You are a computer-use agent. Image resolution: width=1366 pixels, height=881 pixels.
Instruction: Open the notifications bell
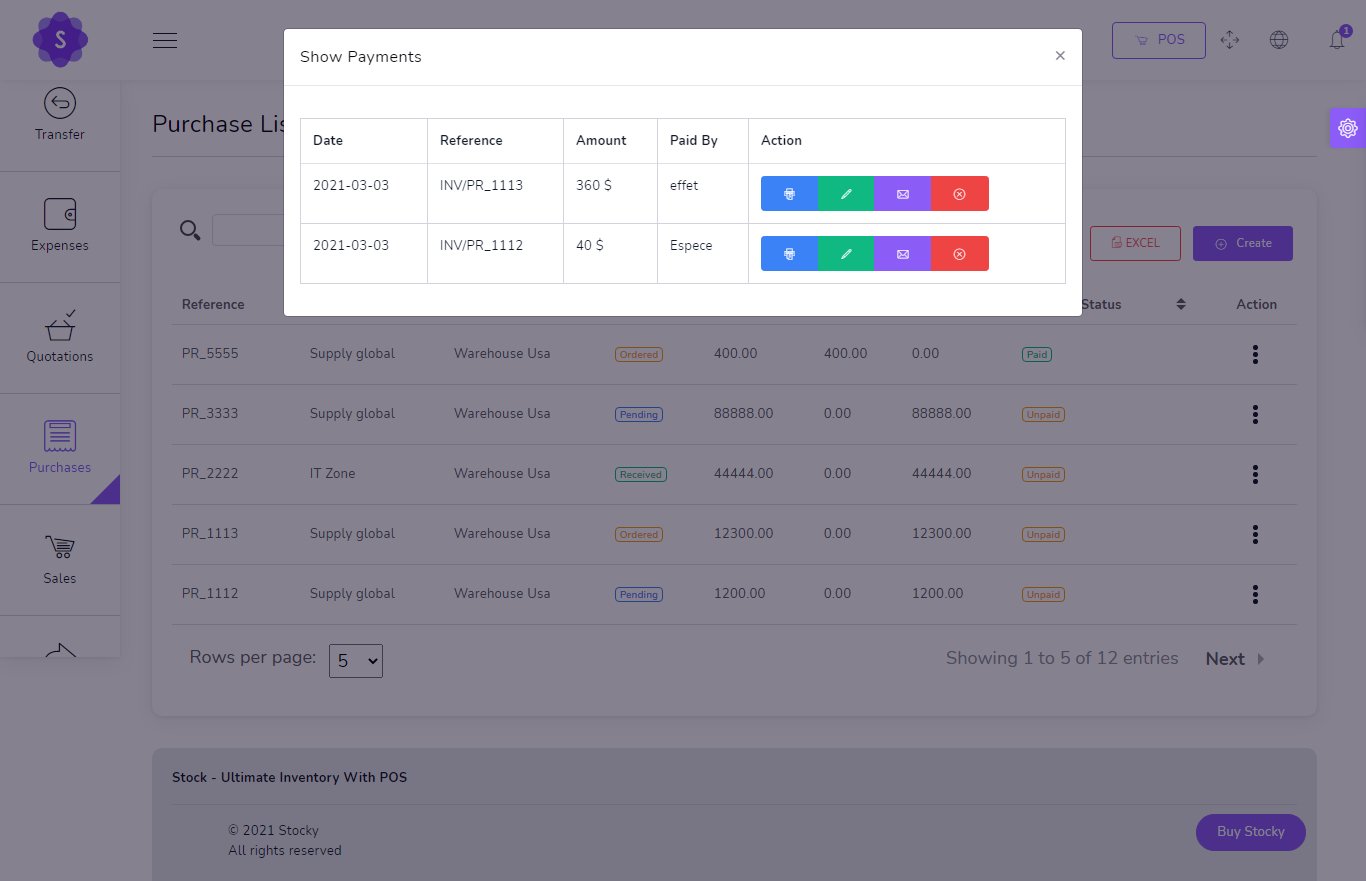pyautogui.click(x=1337, y=40)
